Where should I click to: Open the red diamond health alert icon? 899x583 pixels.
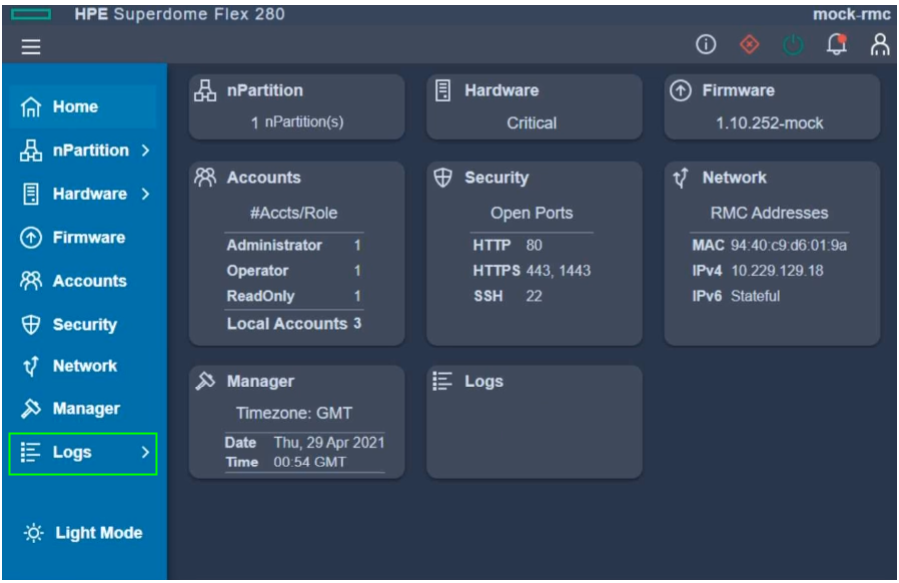[749, 44]
